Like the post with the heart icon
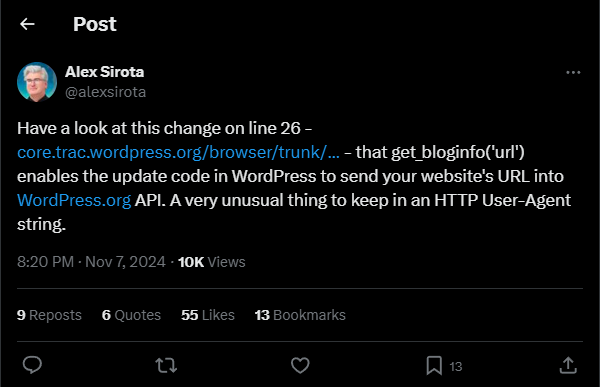This screenshot has width=600, height=387. (x=300, y=365)
